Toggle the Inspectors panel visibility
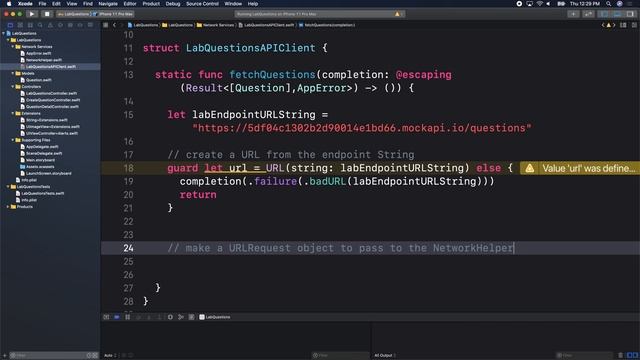The image size is (640, 360). 631,14
